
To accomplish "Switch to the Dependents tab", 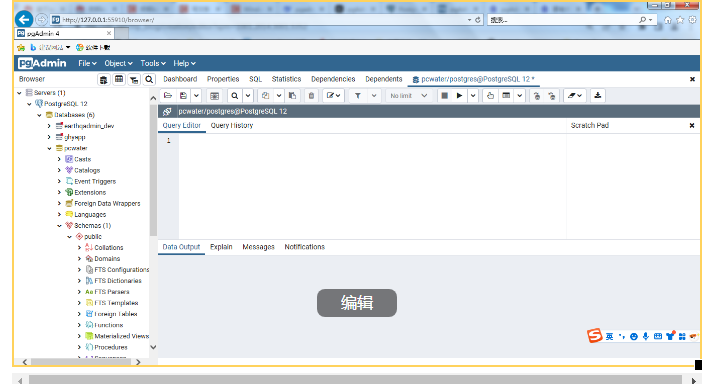I will (384, 79).
